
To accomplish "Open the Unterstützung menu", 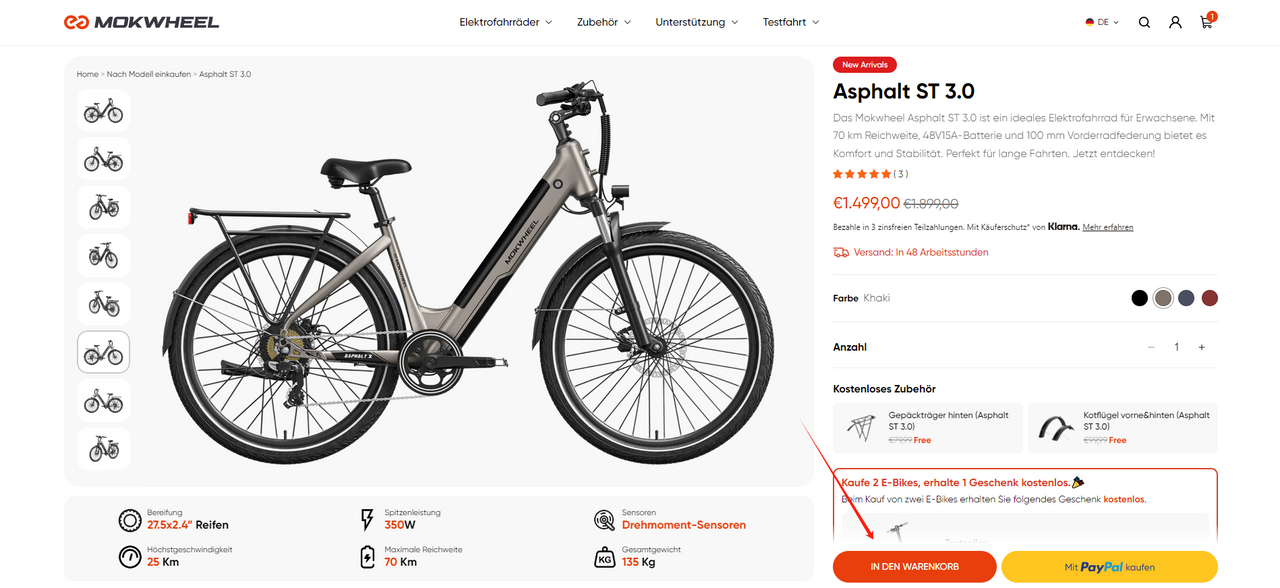I will point(696,22).
